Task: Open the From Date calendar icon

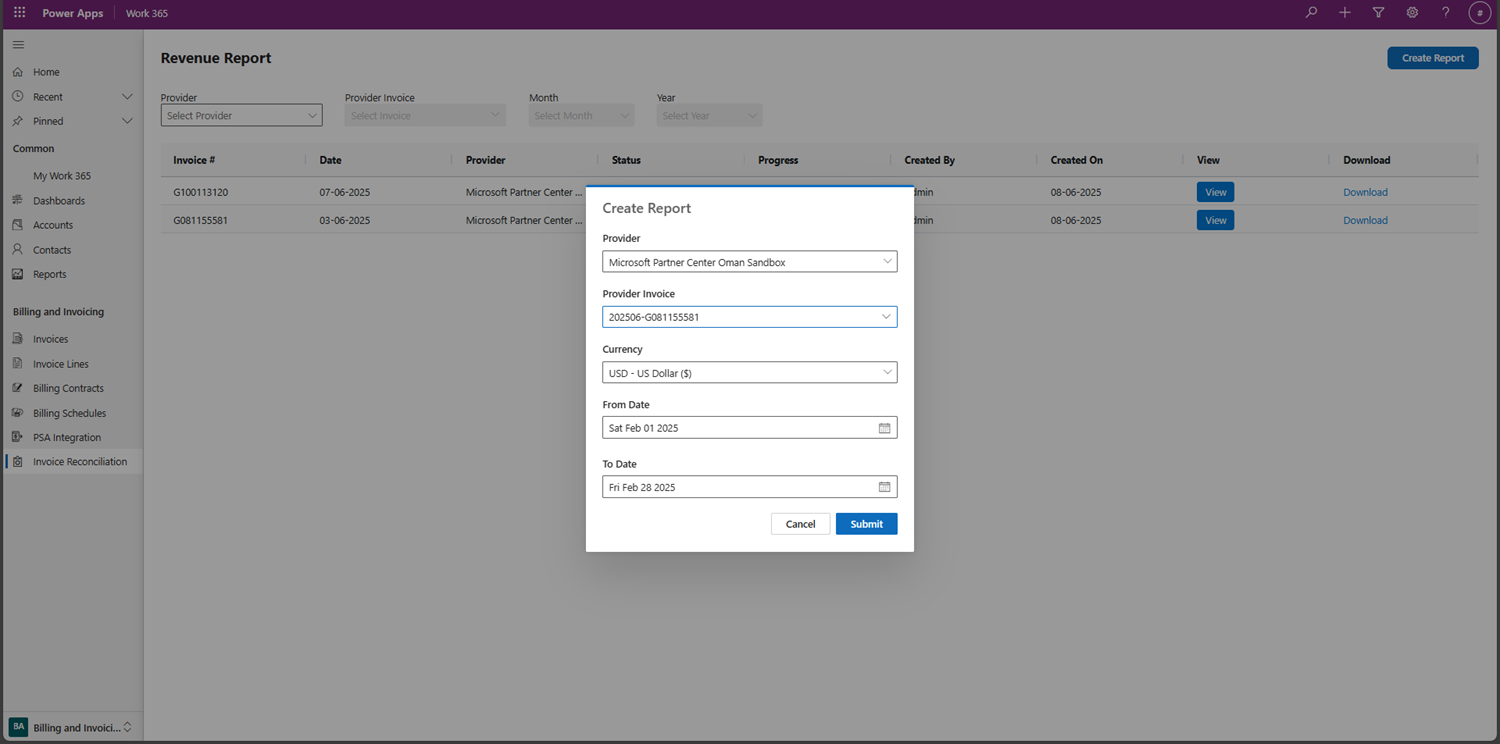Action: click(x=884, y=428)
